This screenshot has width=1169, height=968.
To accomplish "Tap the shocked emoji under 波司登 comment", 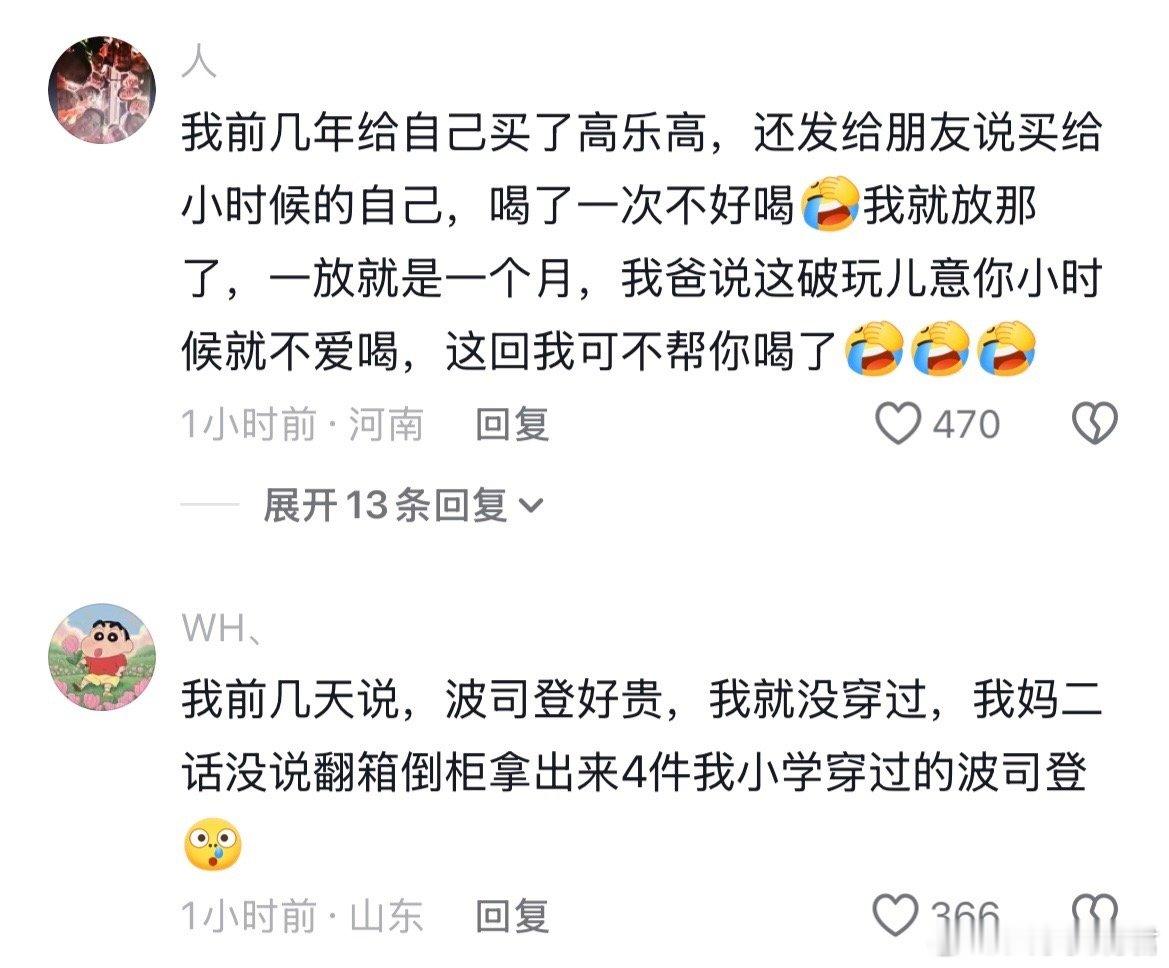I will [213, 843].
